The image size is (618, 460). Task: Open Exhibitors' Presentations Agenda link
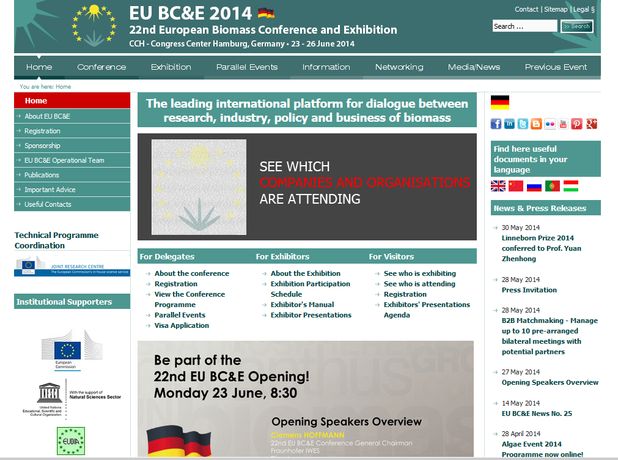tap(427, 310)
